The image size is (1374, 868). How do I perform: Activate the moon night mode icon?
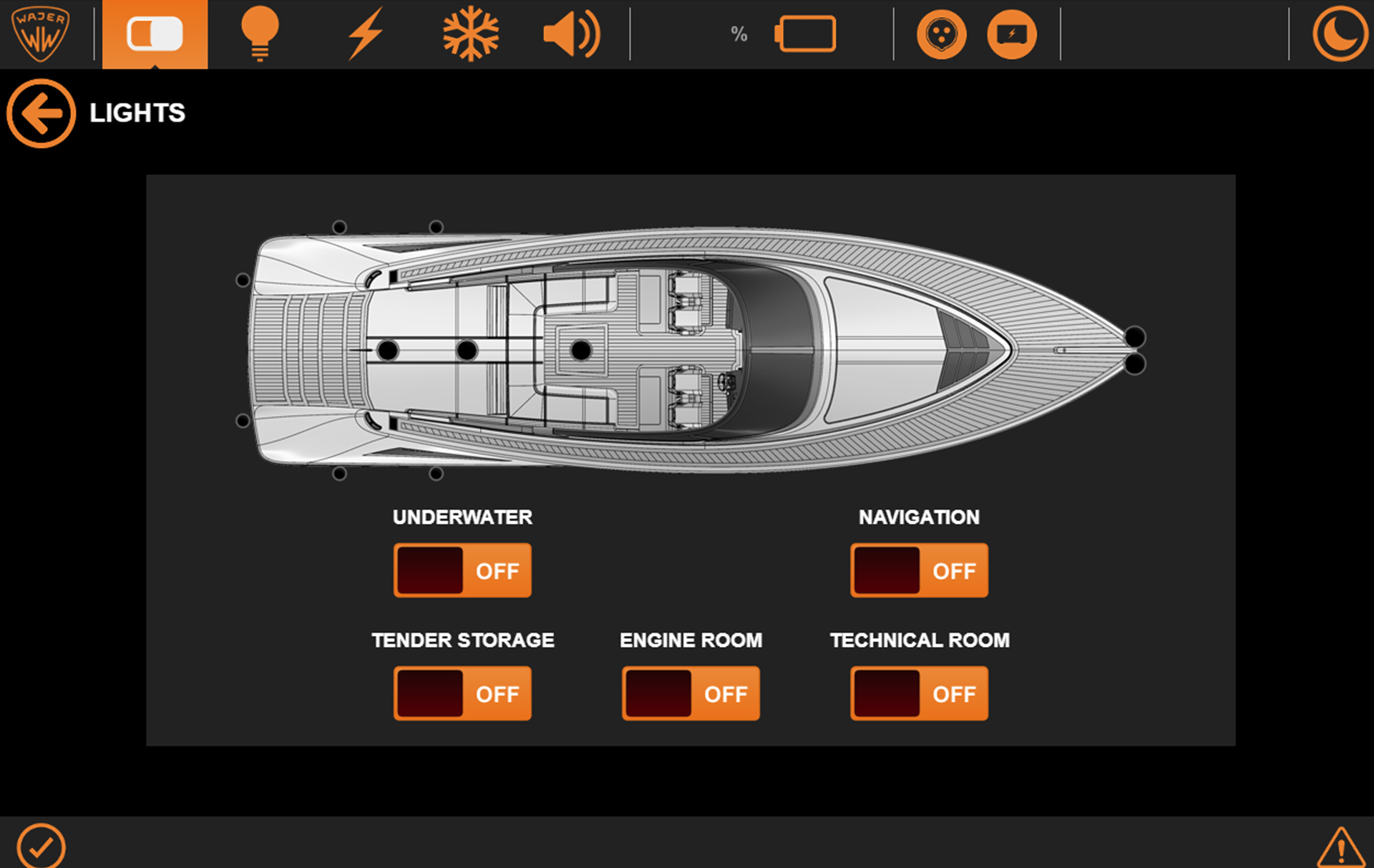pyautogui.click(x=1340, y=34)
